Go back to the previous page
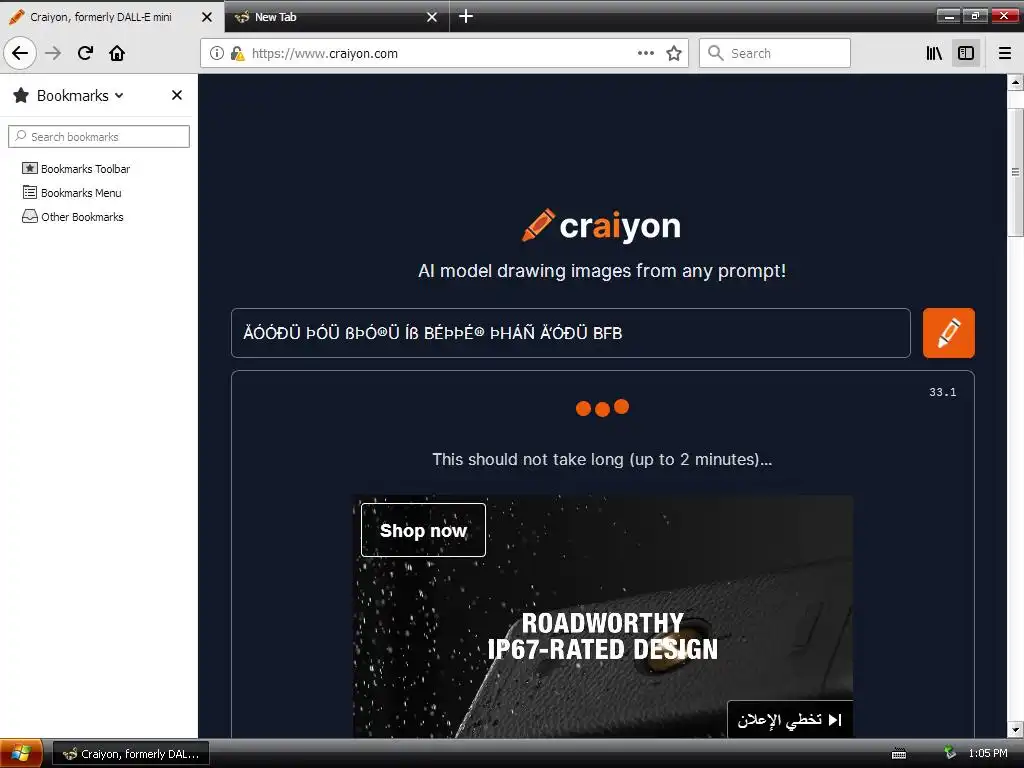The width and height of the screenshot is (1024, 768). click(20, 53)
